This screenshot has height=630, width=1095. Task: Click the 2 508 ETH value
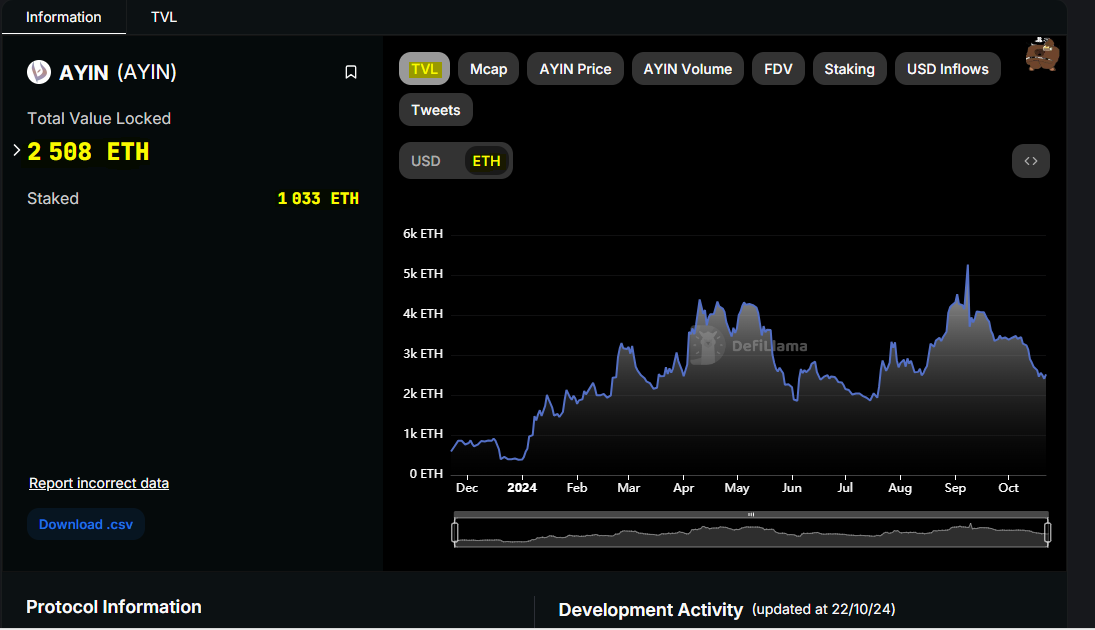(x=88, y=152)
